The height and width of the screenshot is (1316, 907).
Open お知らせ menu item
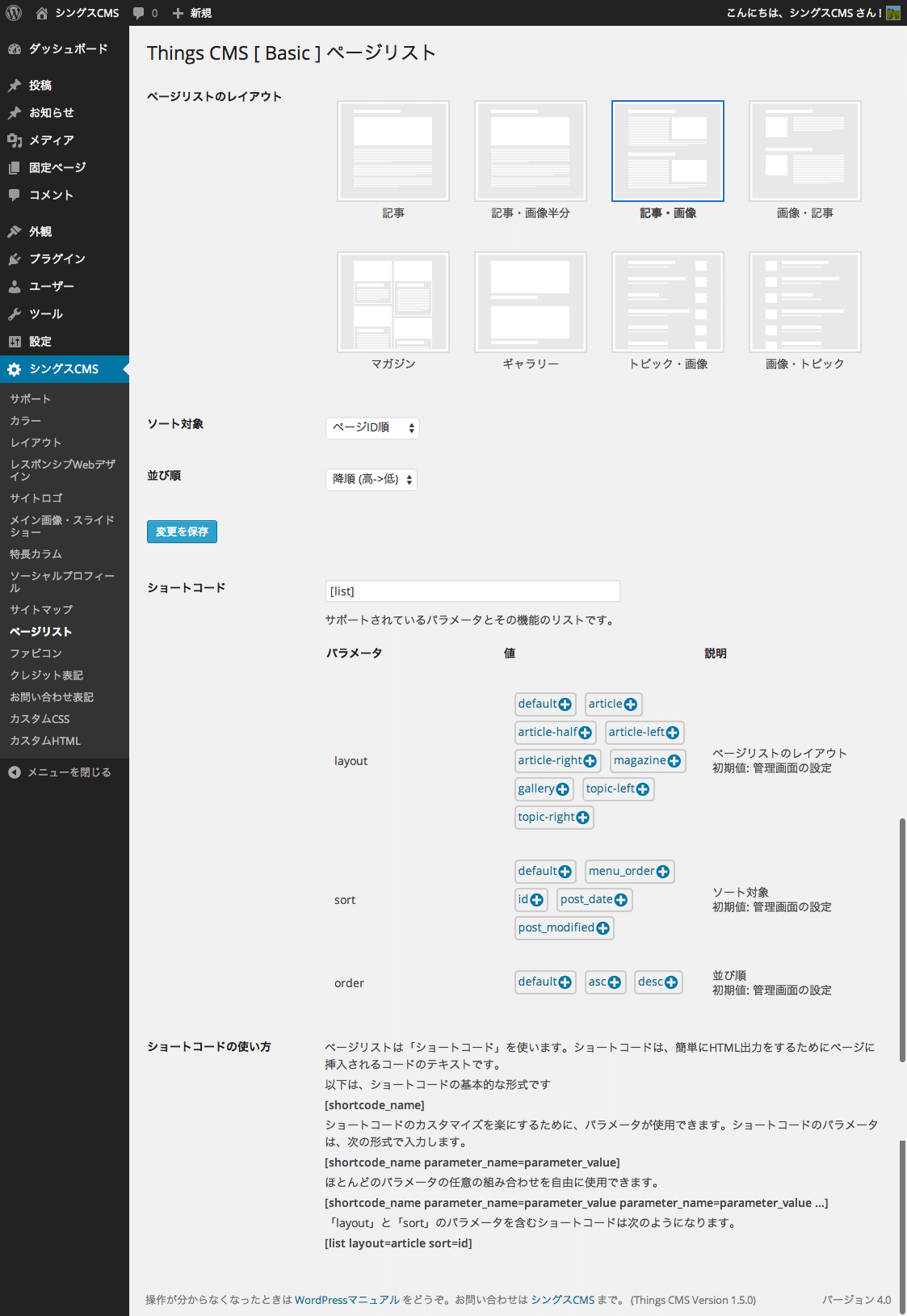coord(65,113)
